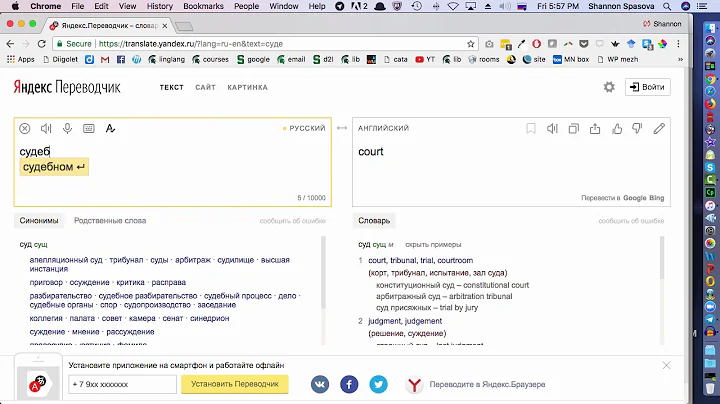Select the Словарь tab

[374, 221]
